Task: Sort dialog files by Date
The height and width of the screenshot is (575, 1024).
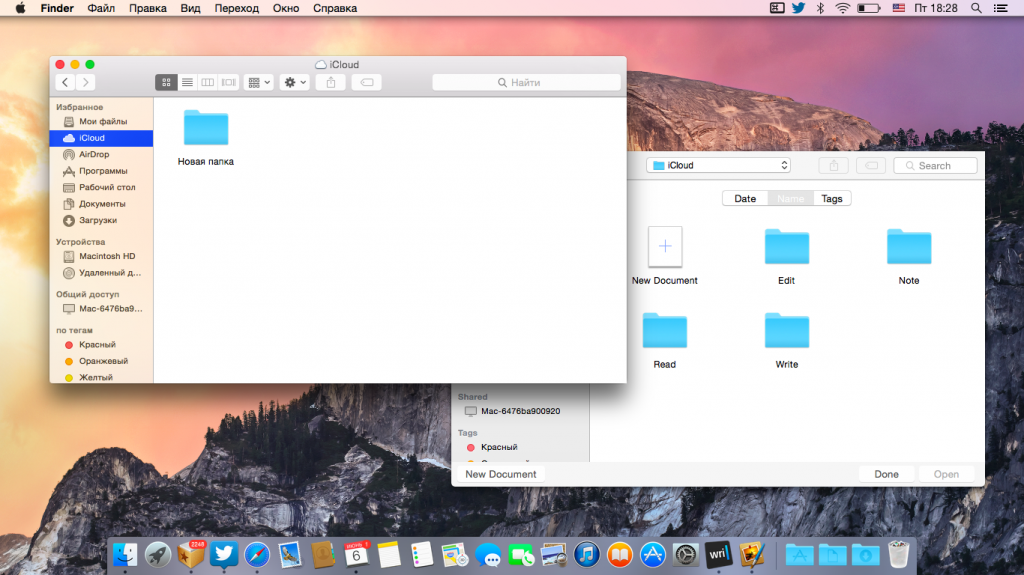Action: point(745,198)
